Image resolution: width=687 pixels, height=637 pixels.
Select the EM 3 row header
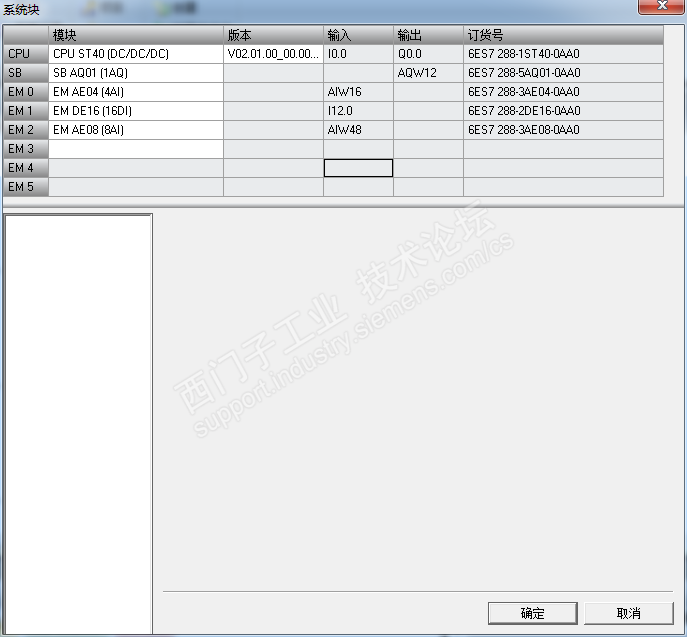point(26,149)
